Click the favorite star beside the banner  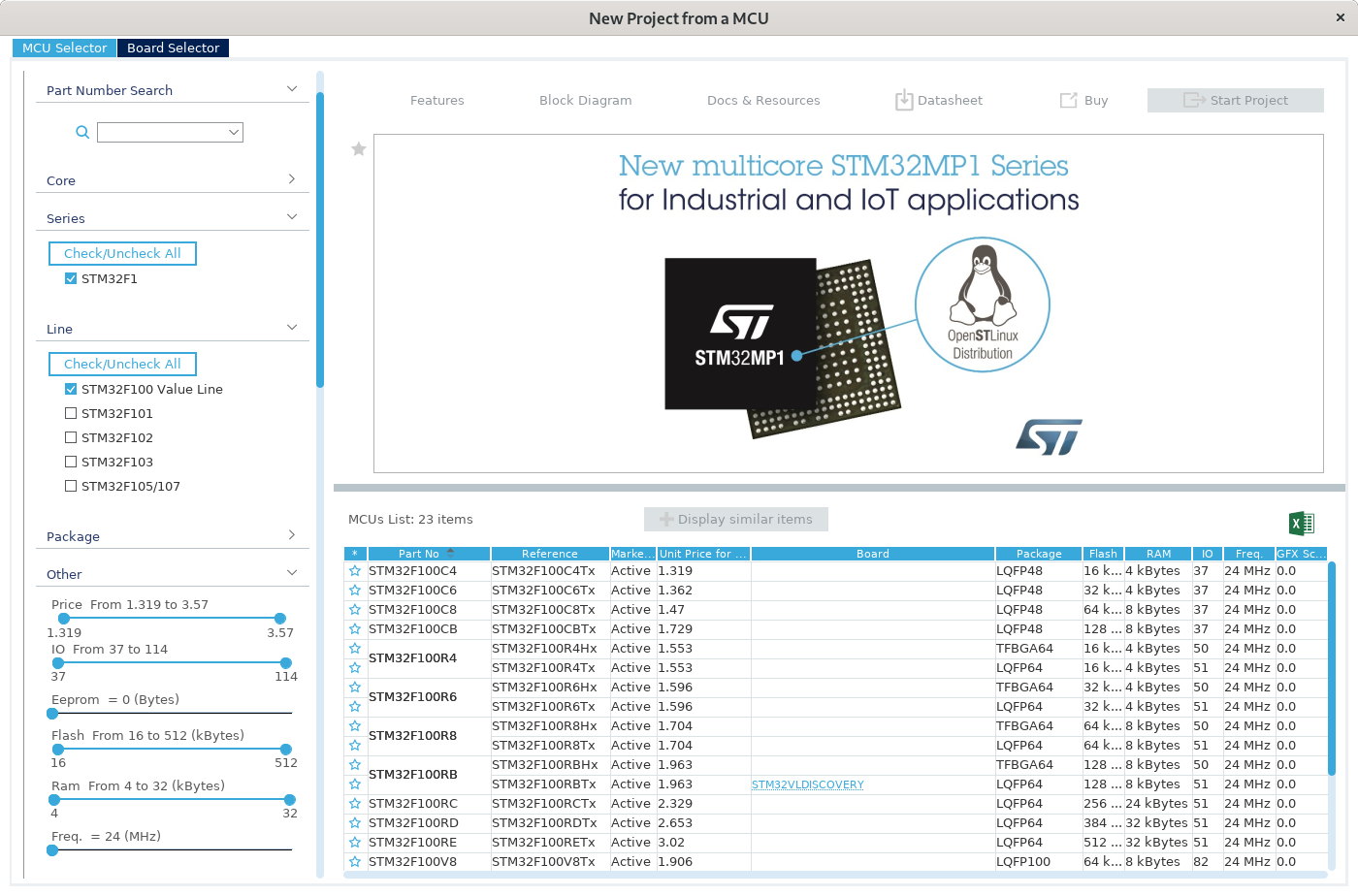(x=359, y=148)
